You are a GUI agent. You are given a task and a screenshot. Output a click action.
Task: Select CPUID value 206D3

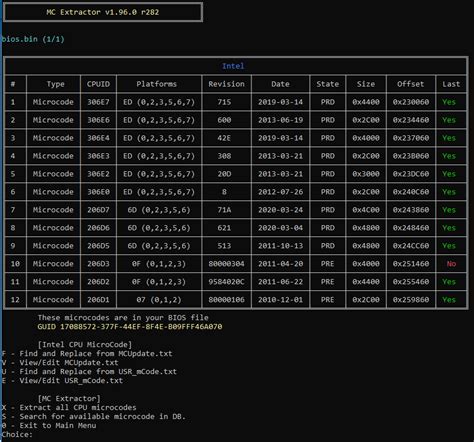98,264
